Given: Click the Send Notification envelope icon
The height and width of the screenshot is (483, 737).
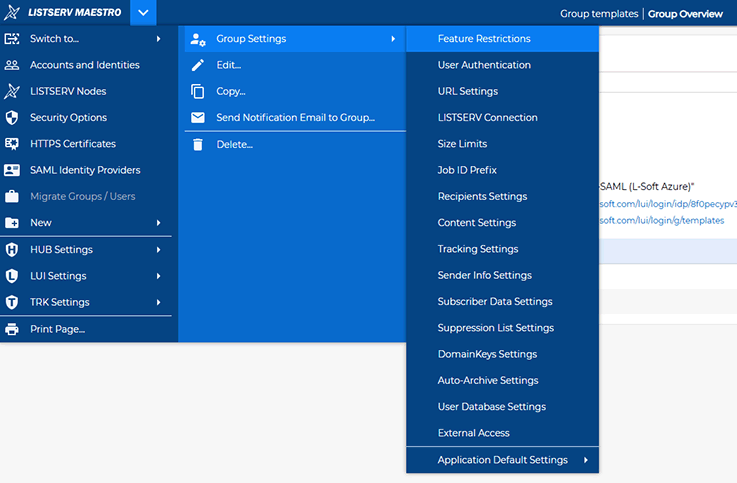Looking at the screenshot, I should coord(198,117).
